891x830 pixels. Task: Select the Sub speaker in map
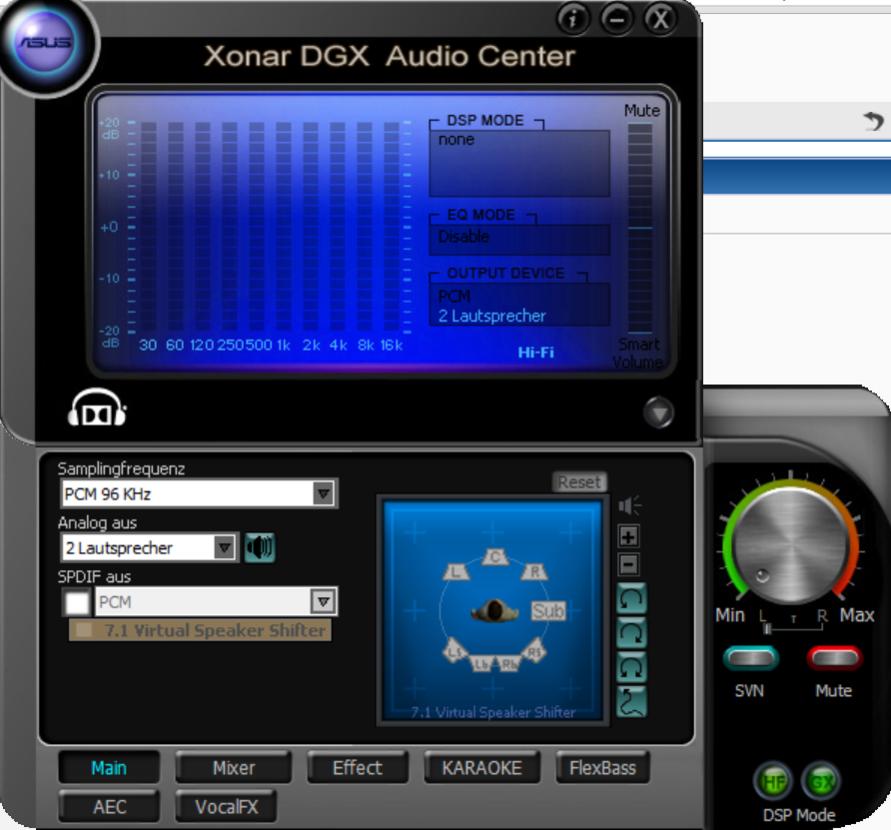[548, 611]
